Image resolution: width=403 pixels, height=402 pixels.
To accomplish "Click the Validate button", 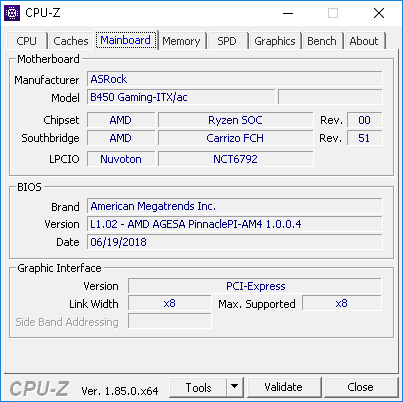I will pos(284,387).
